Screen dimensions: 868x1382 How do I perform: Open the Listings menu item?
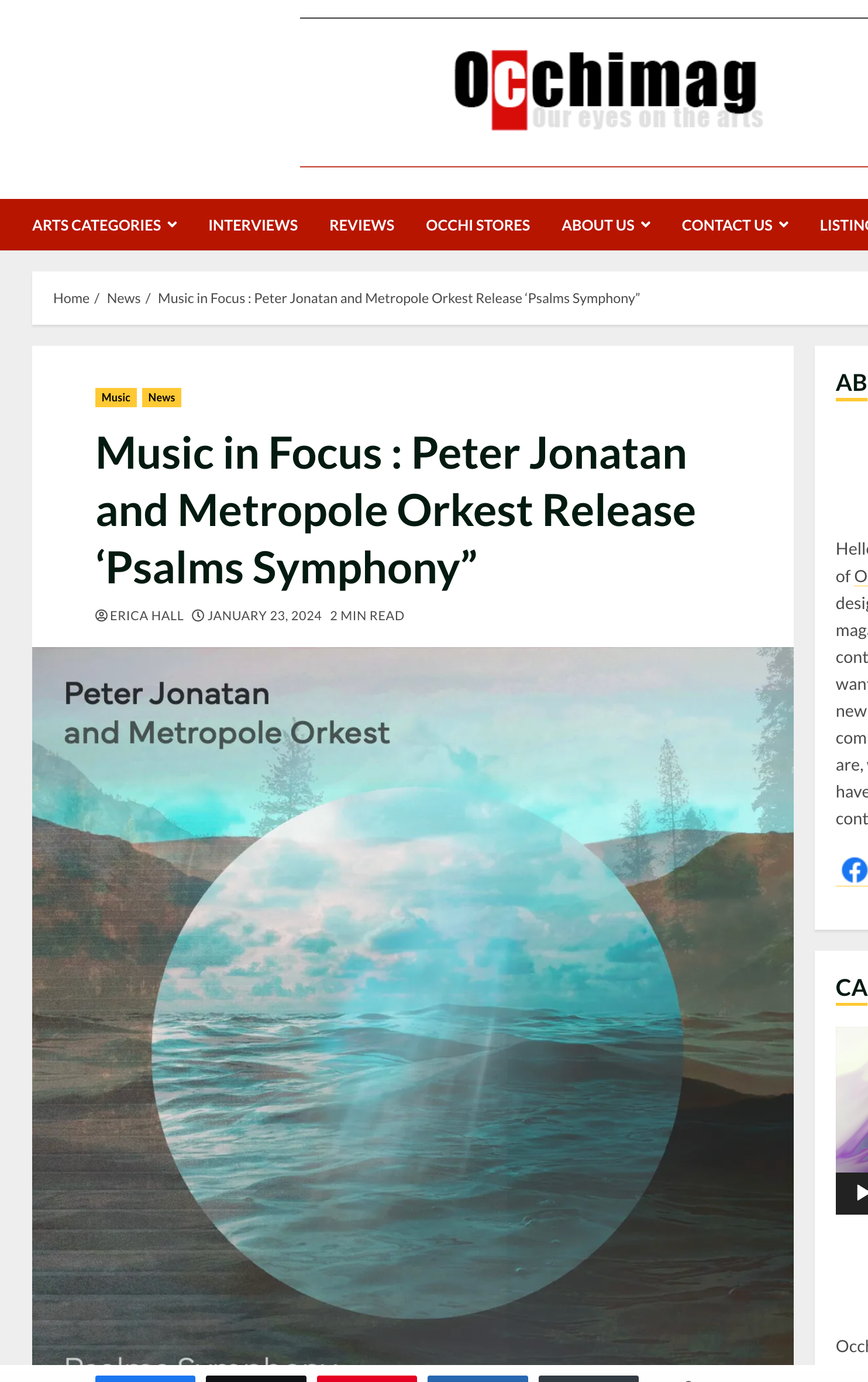tap(843, 225)
